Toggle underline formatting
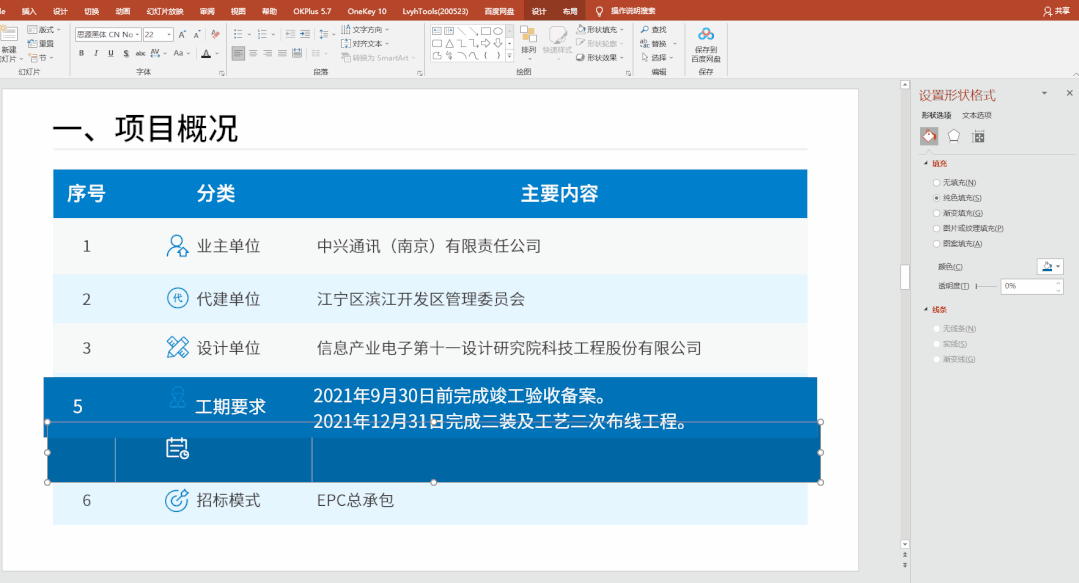The height and width of the screenshot is (583, 1079). [x=111, y=54]
